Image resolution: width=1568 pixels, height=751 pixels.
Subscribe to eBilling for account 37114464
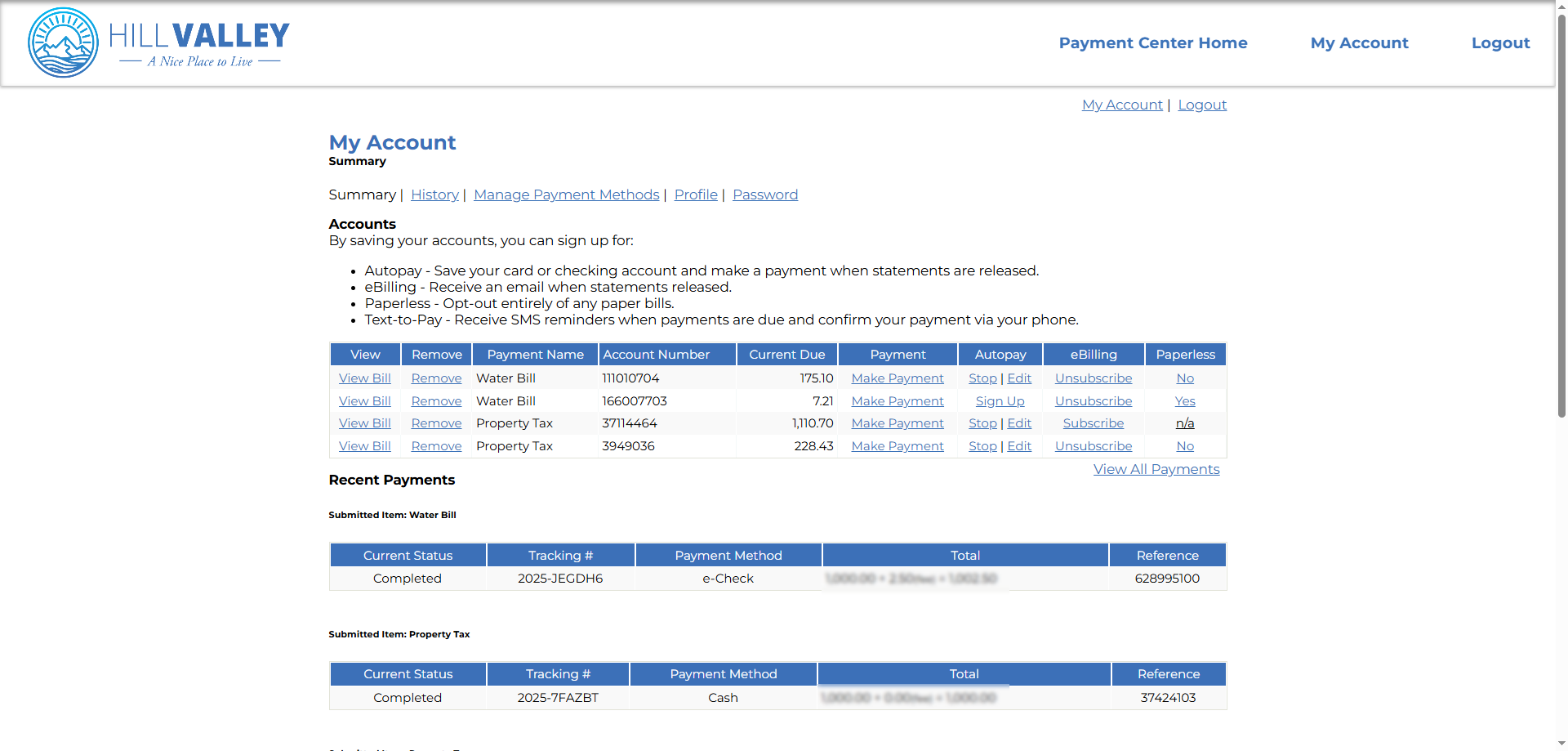tap(1094, 423)
